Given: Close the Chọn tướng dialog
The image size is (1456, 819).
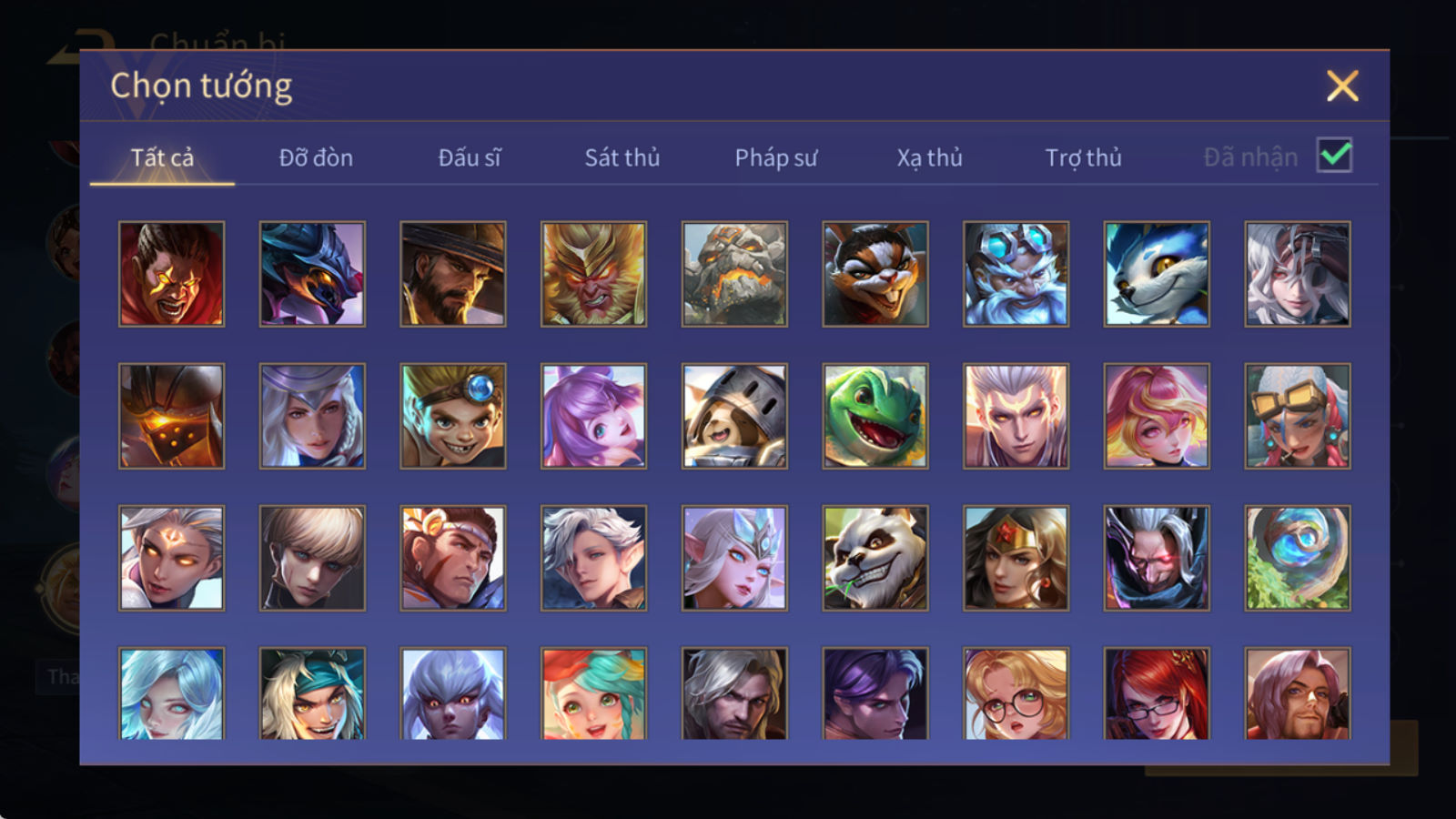Looking at the screenshot, I should point(1342,86).
